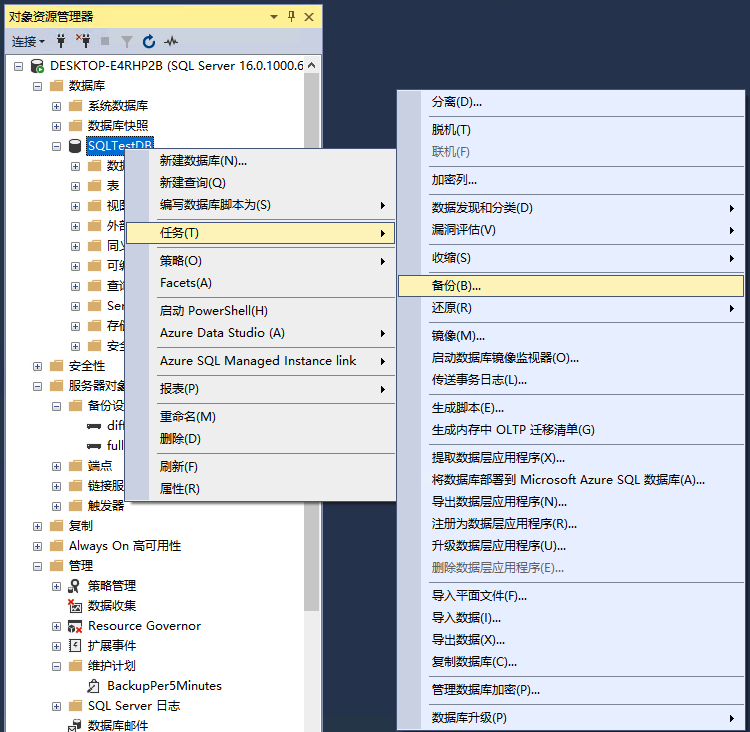Image resolution: width=750 pixels, height=732 pixels.
Task: Click the server icon for DESKTOP-E4RHP2B
Action: click(x=37, y=66)
